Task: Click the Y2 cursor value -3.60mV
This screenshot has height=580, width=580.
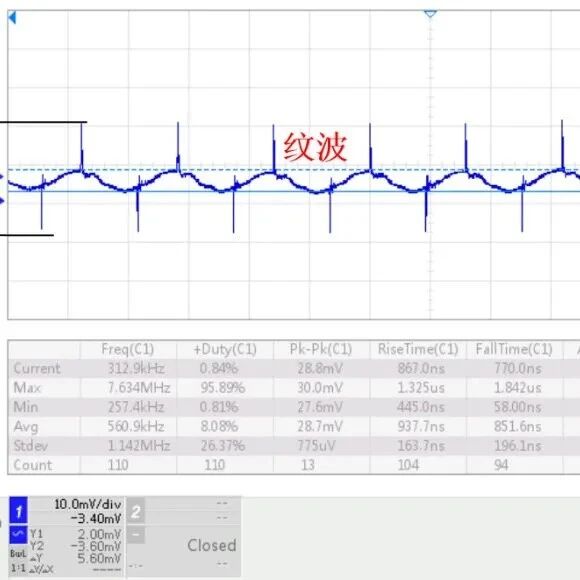Action: tap(96, 546)
